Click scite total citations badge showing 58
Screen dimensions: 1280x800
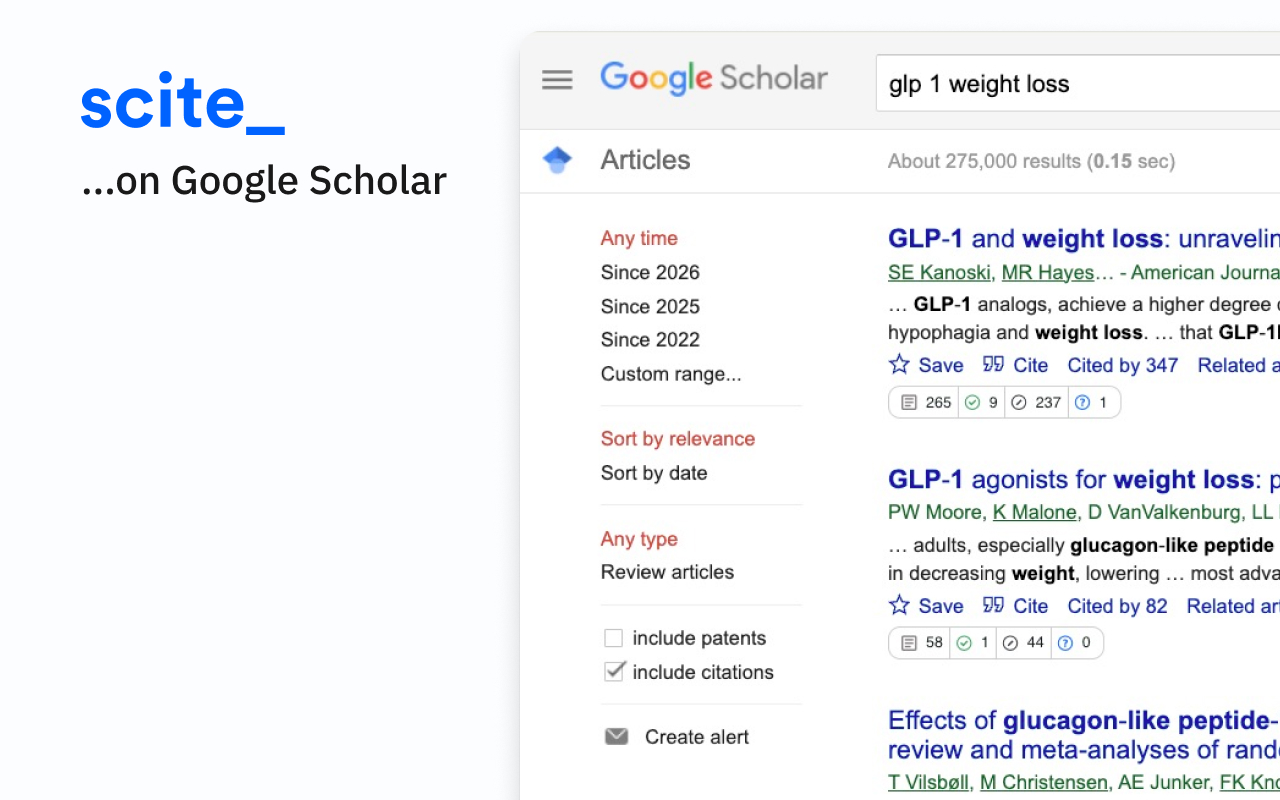[921, 643]
